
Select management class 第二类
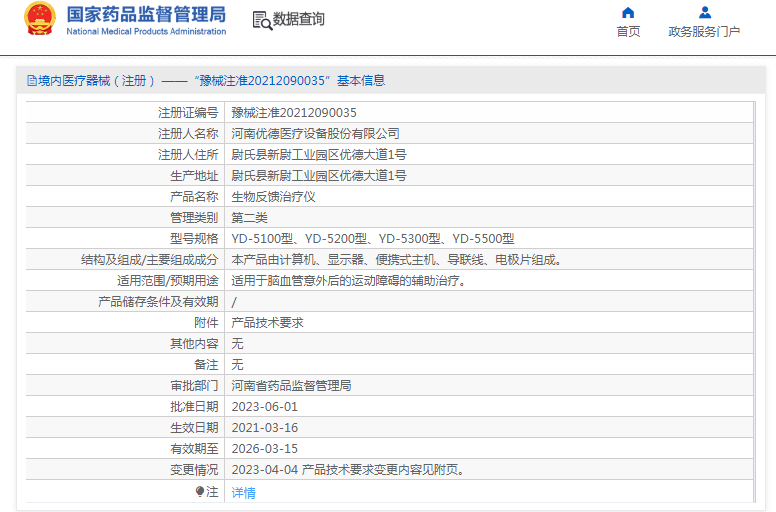[249, 218]
